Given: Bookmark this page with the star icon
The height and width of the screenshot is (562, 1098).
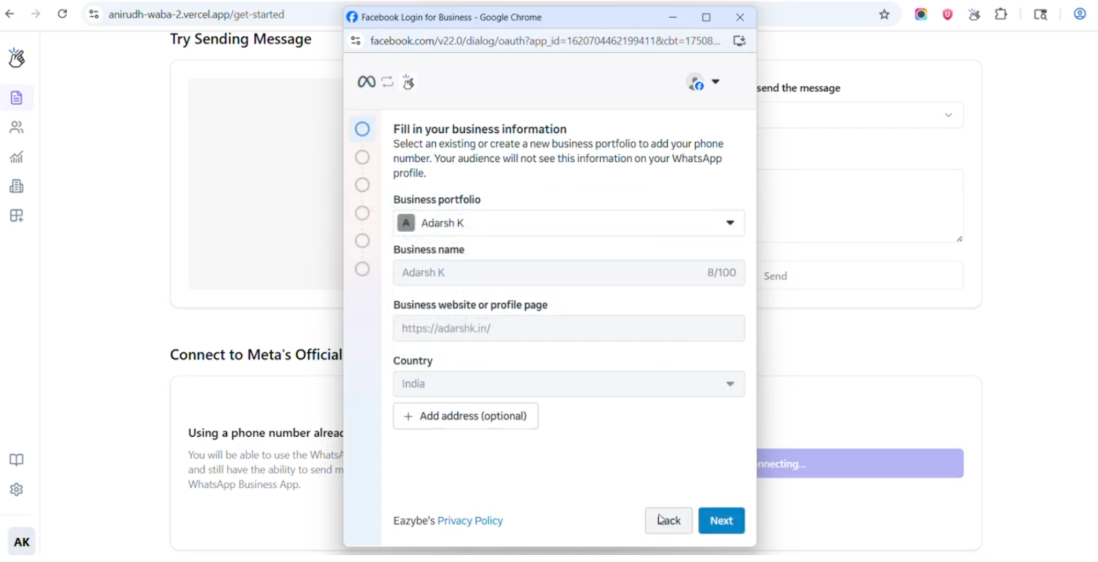Looking at the screenshot, I should click(884, 14).
